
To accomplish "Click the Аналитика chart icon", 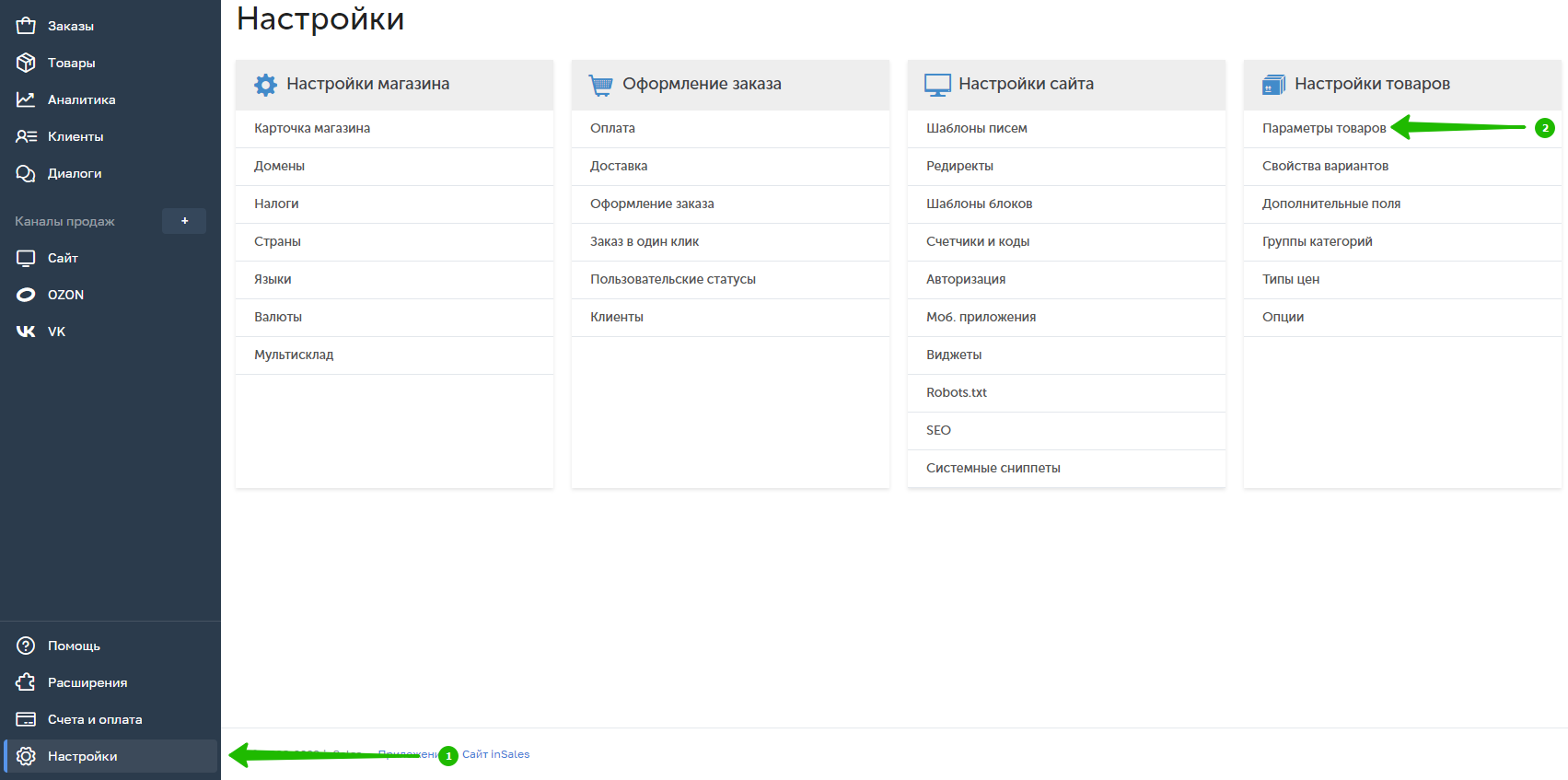I will pyautogui.click(x=26, y=99).
